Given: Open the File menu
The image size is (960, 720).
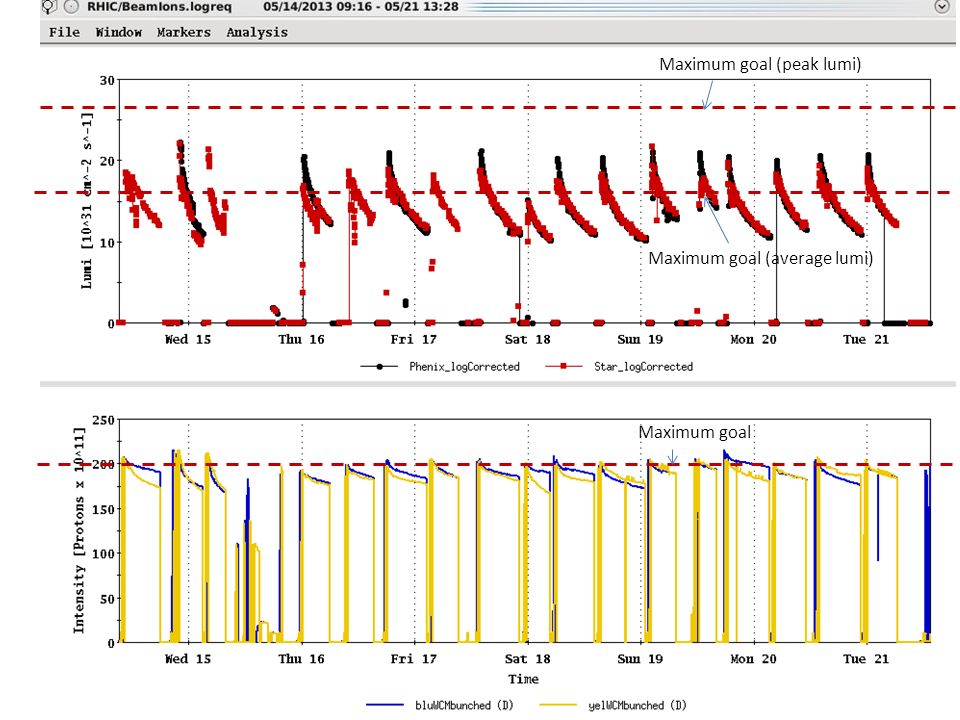Looking at the screenshot, I should click(x=64, y=32).
